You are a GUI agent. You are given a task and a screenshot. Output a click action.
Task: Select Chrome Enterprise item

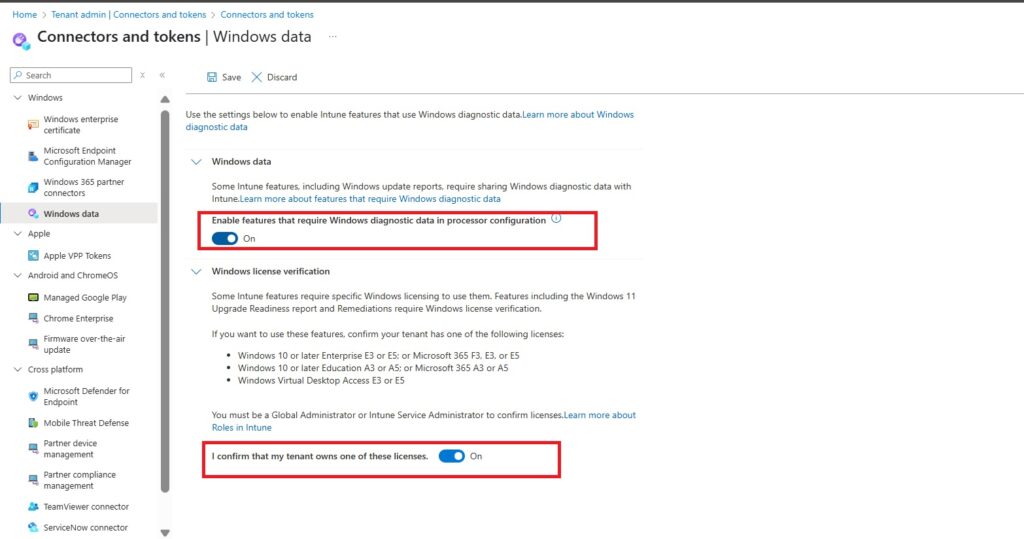(x=78, y=318)
